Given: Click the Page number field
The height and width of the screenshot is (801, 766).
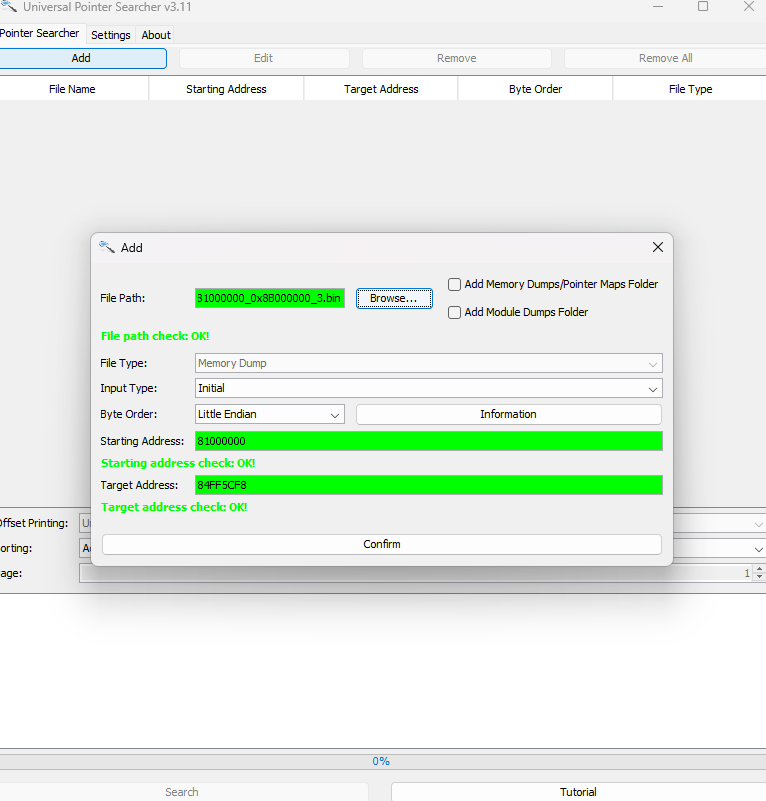Looking at the screenshot, I should (x=415, y=573).
